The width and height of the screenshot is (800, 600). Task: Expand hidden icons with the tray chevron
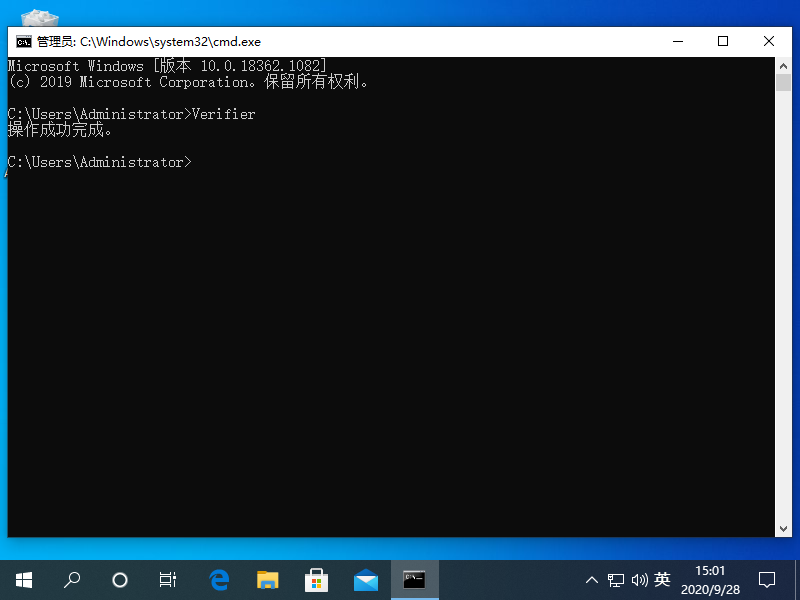pos(592,579)
